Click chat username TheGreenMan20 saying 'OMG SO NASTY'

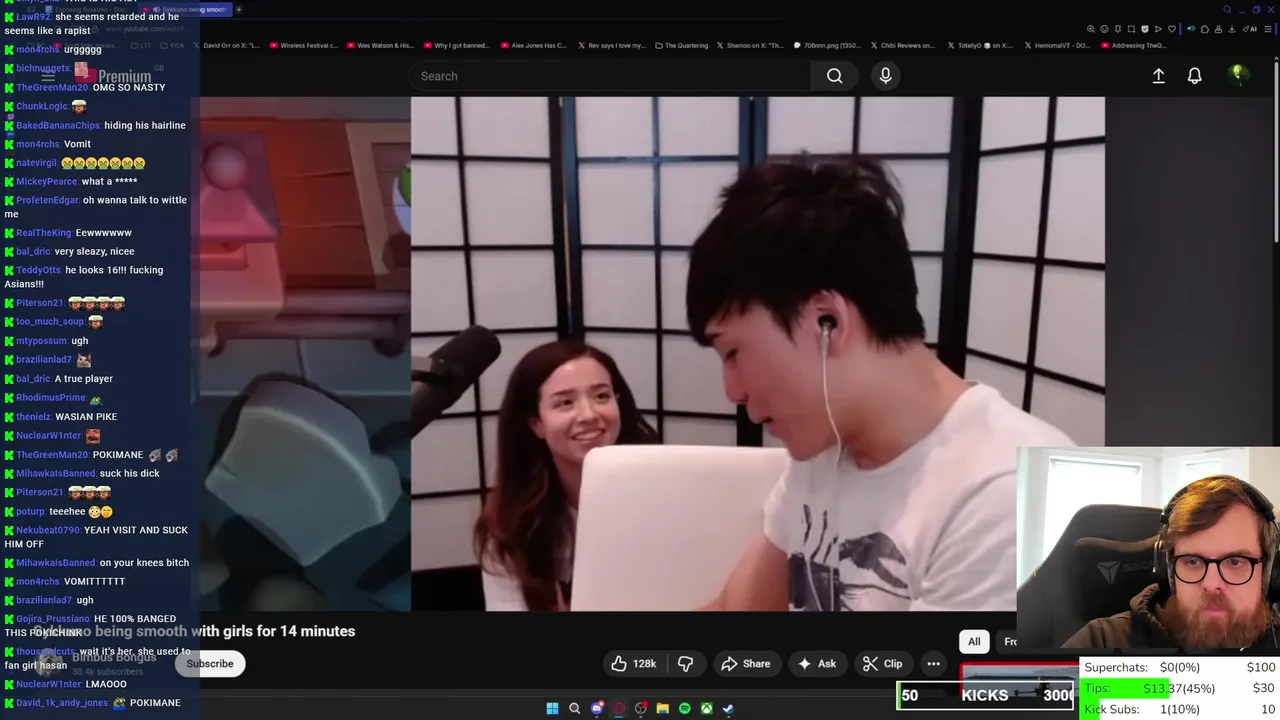(53, 88)
